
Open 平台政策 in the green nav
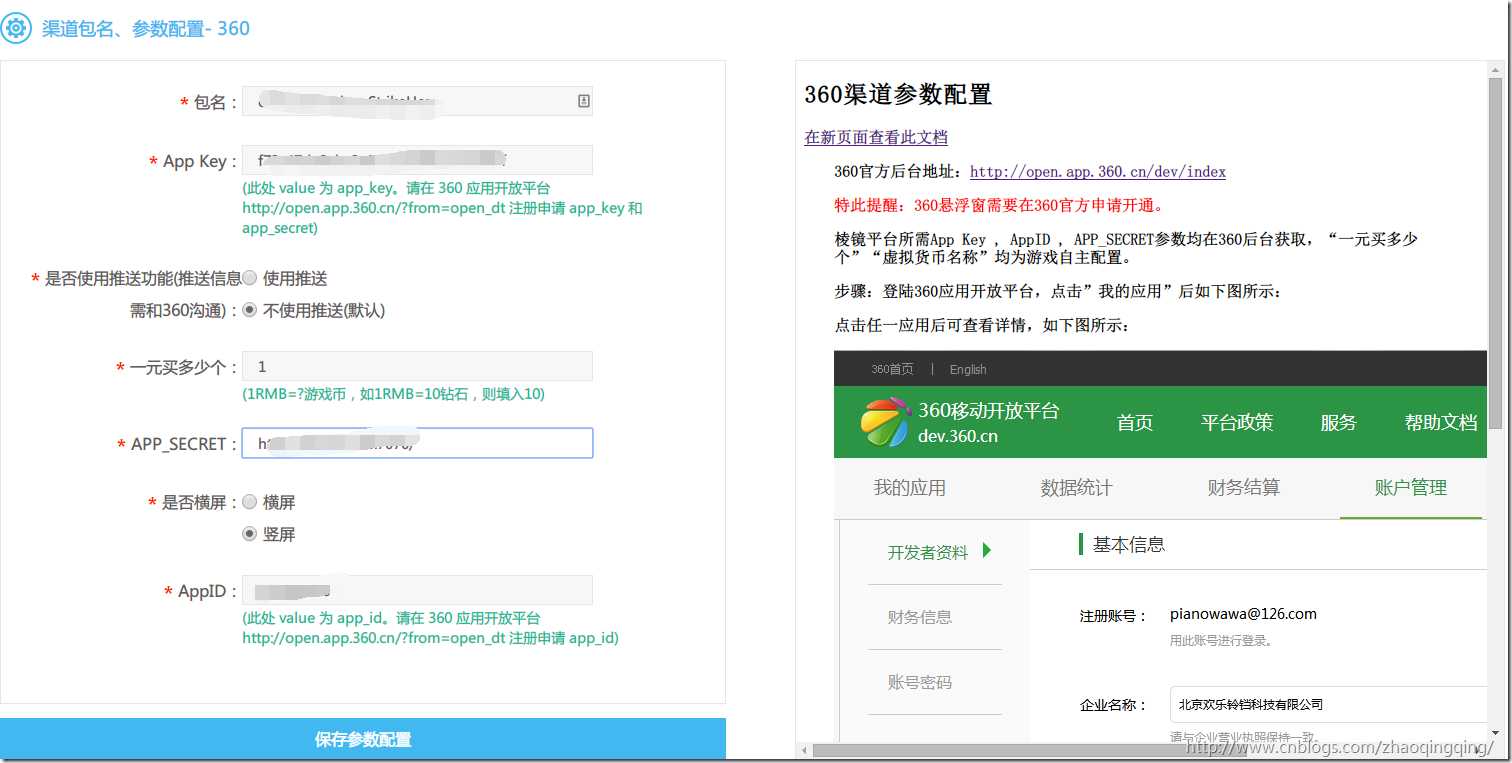click(1237, 422)
